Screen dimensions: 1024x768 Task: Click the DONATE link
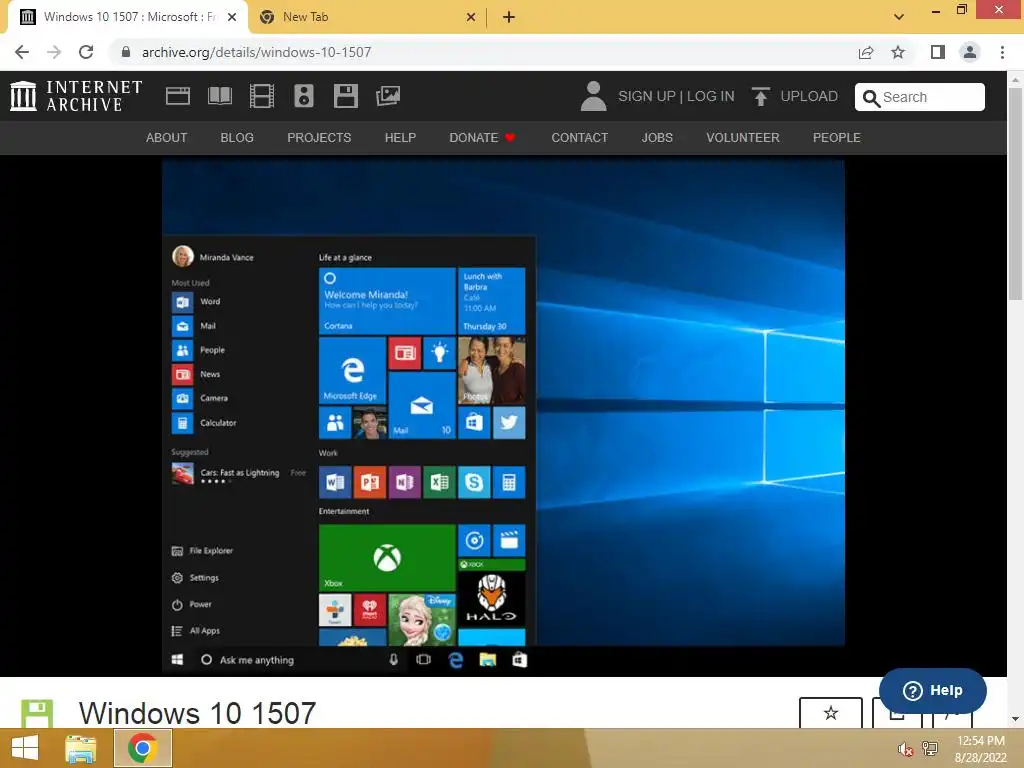coord(482,138)
